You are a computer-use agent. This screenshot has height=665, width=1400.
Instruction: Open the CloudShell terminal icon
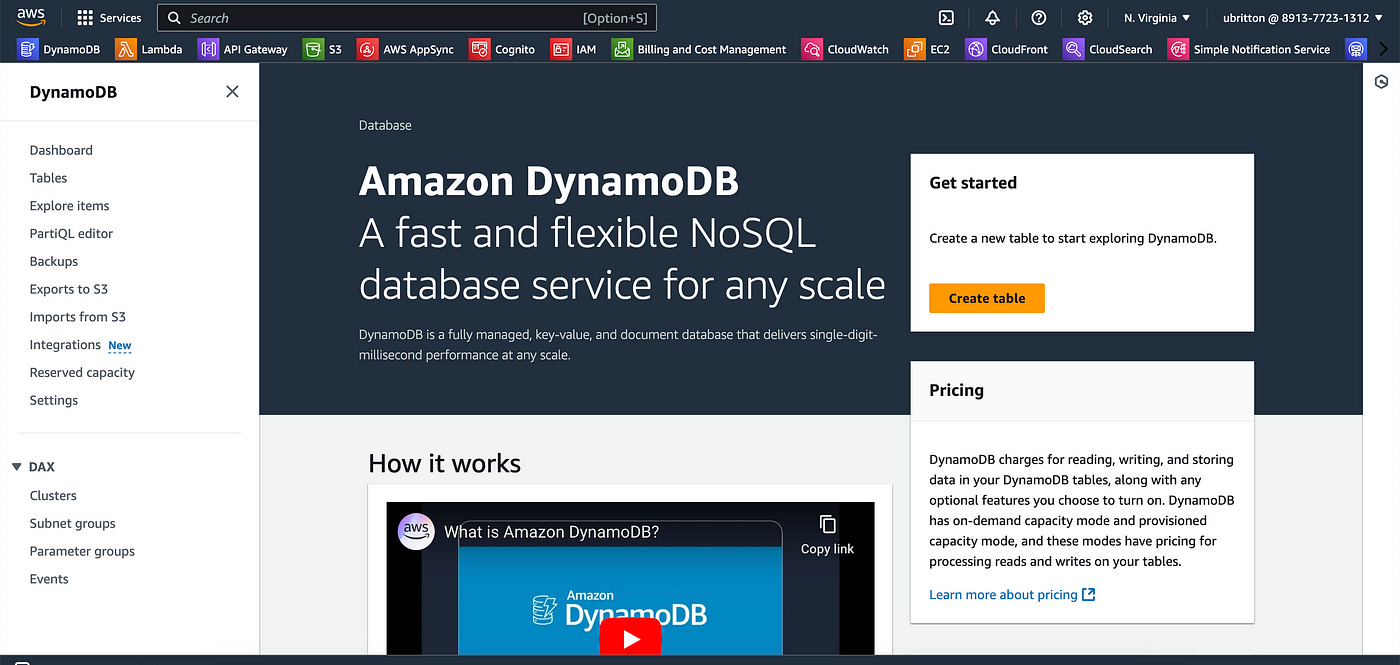tap(945, 18)
